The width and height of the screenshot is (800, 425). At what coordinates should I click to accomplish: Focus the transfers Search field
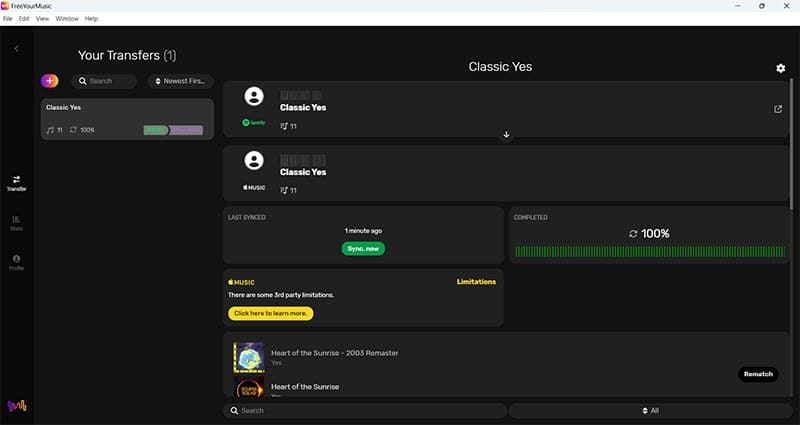pyautogui.click(x=105, y=81)
